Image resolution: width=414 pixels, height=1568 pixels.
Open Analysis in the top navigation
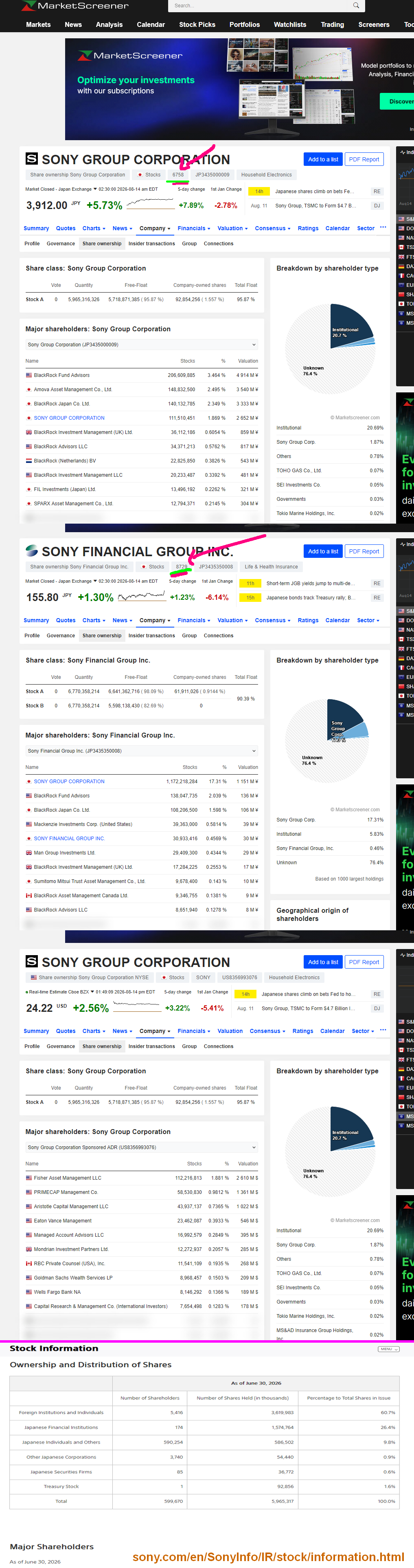click(x=110, y=25)
